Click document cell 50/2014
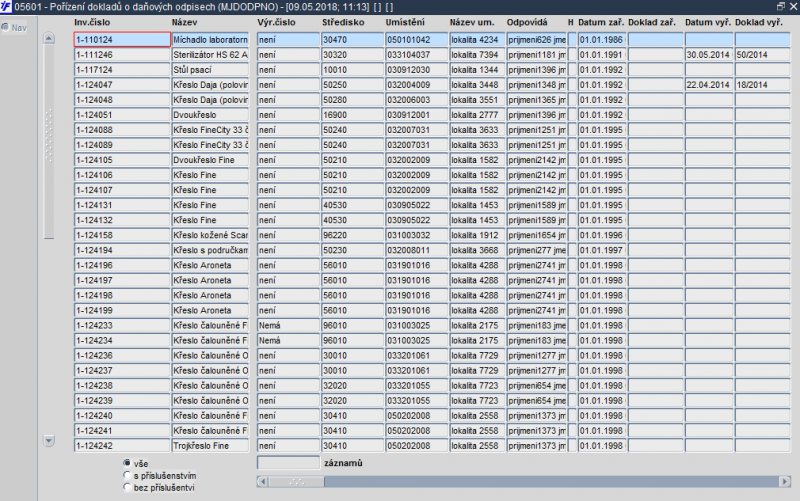Screen dimensions: 800x501 [x=762, y=55]
